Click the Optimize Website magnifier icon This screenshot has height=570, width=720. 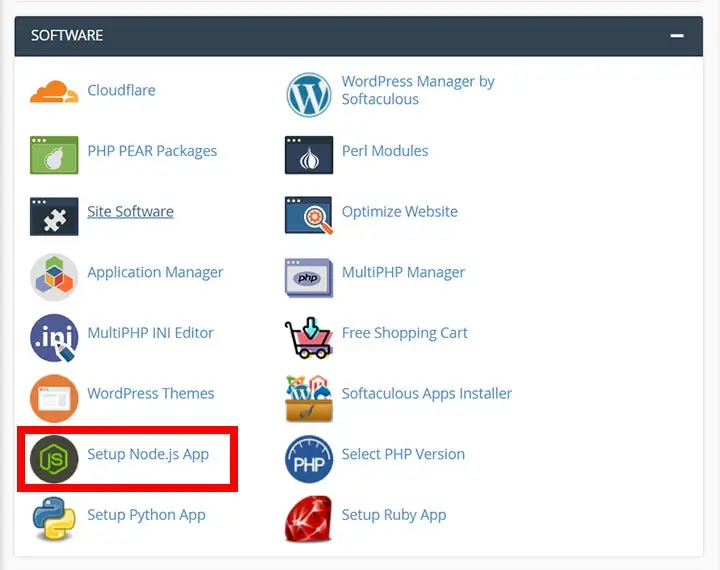[309, 215]
